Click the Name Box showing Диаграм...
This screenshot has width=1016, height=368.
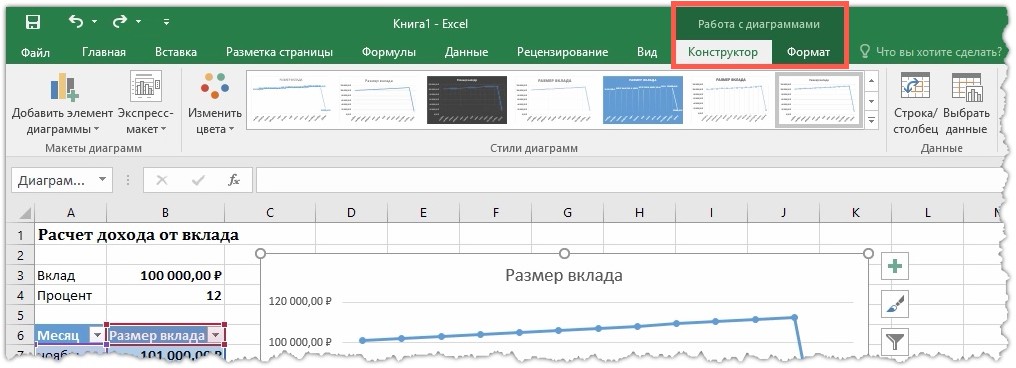point(52,180)
